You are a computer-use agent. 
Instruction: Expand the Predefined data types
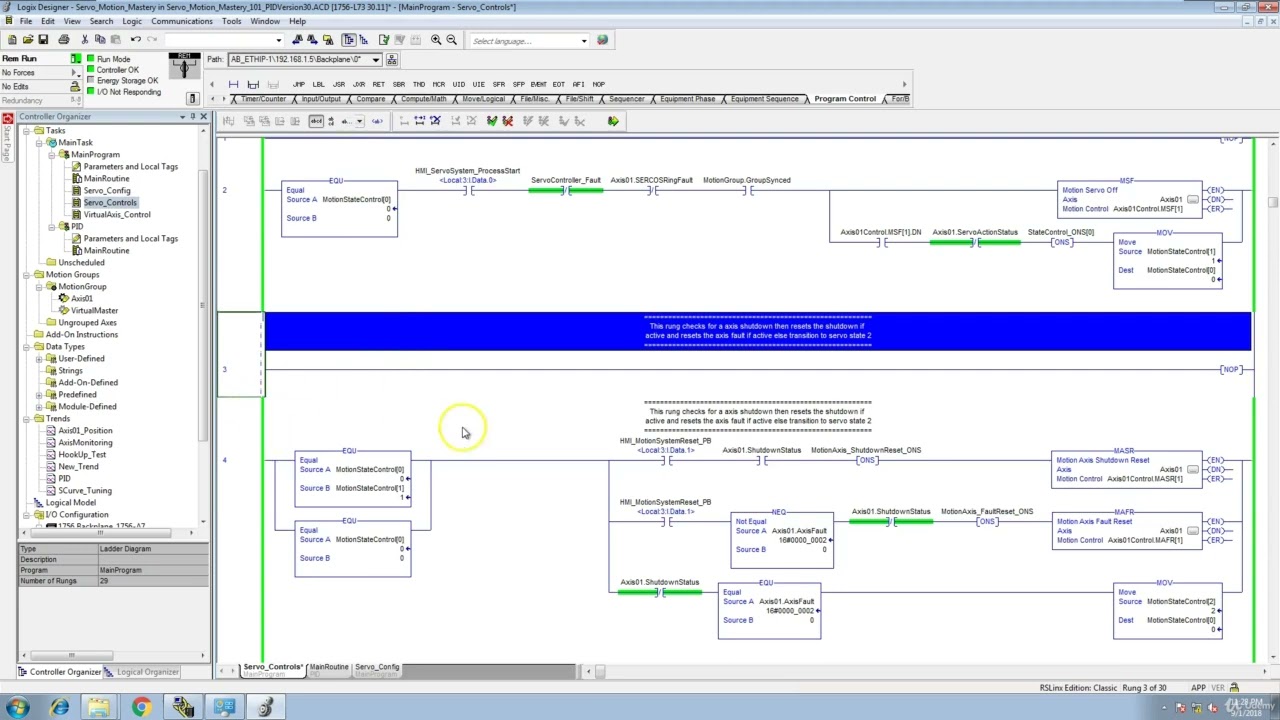point(39,395)
